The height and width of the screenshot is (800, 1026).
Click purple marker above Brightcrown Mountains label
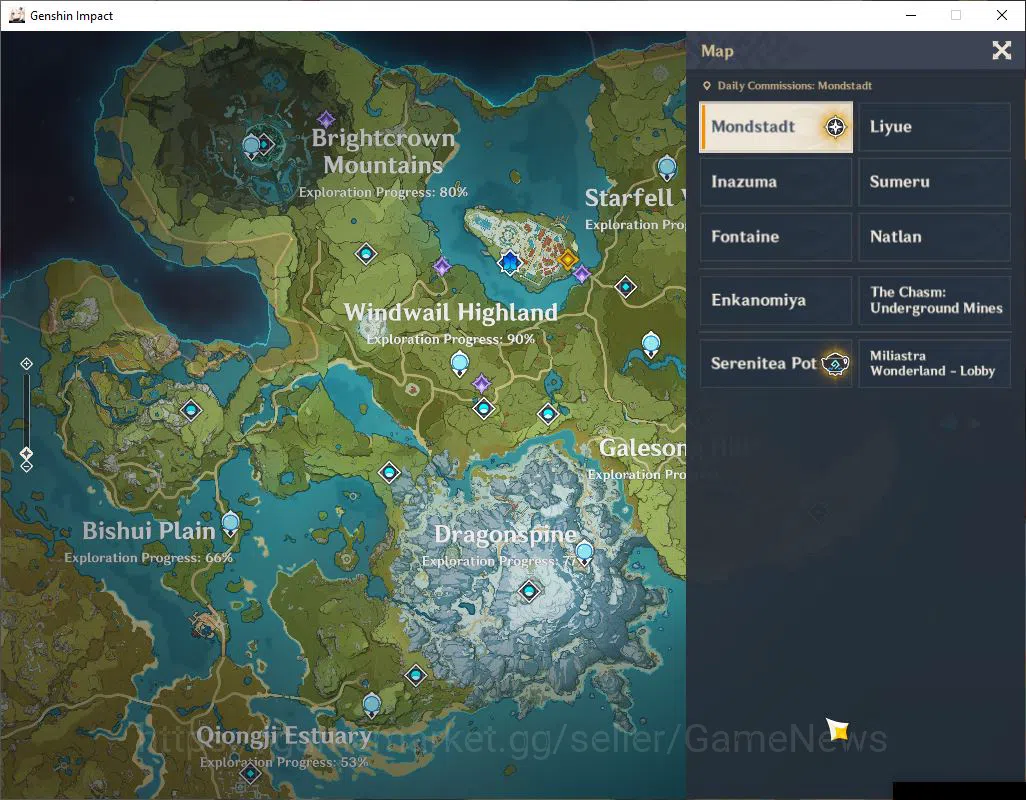(x=326, y=120)
